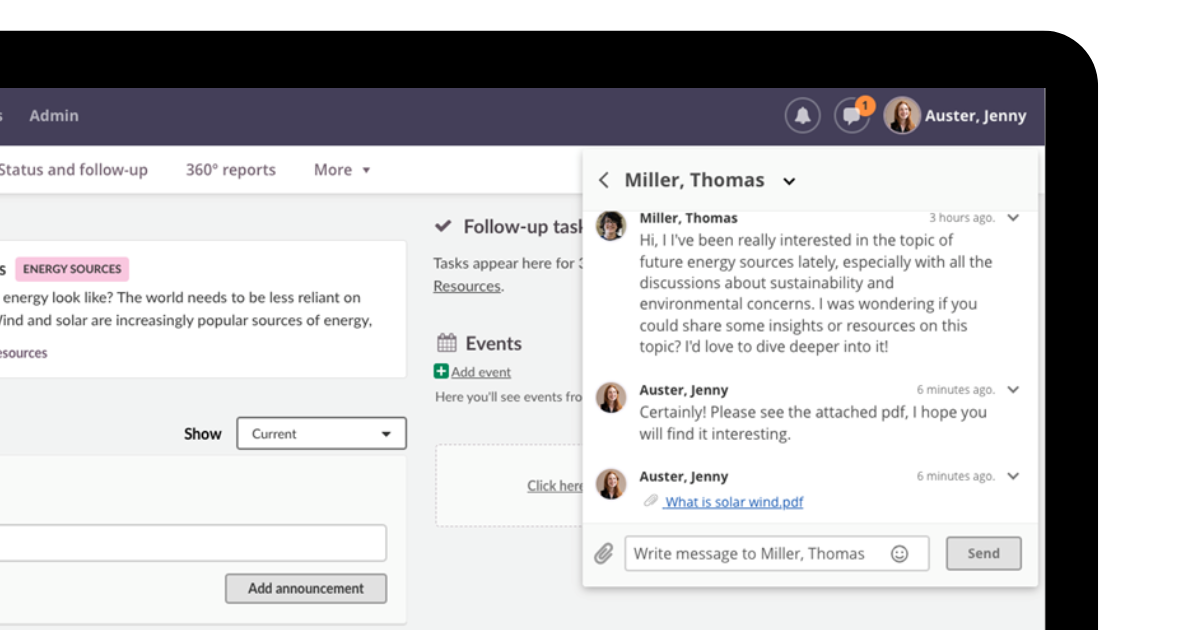Image resolution: width=1200 pixels, height=630 pixels.
Task: Open the notifications bell icon
Action: pos(802,116)
